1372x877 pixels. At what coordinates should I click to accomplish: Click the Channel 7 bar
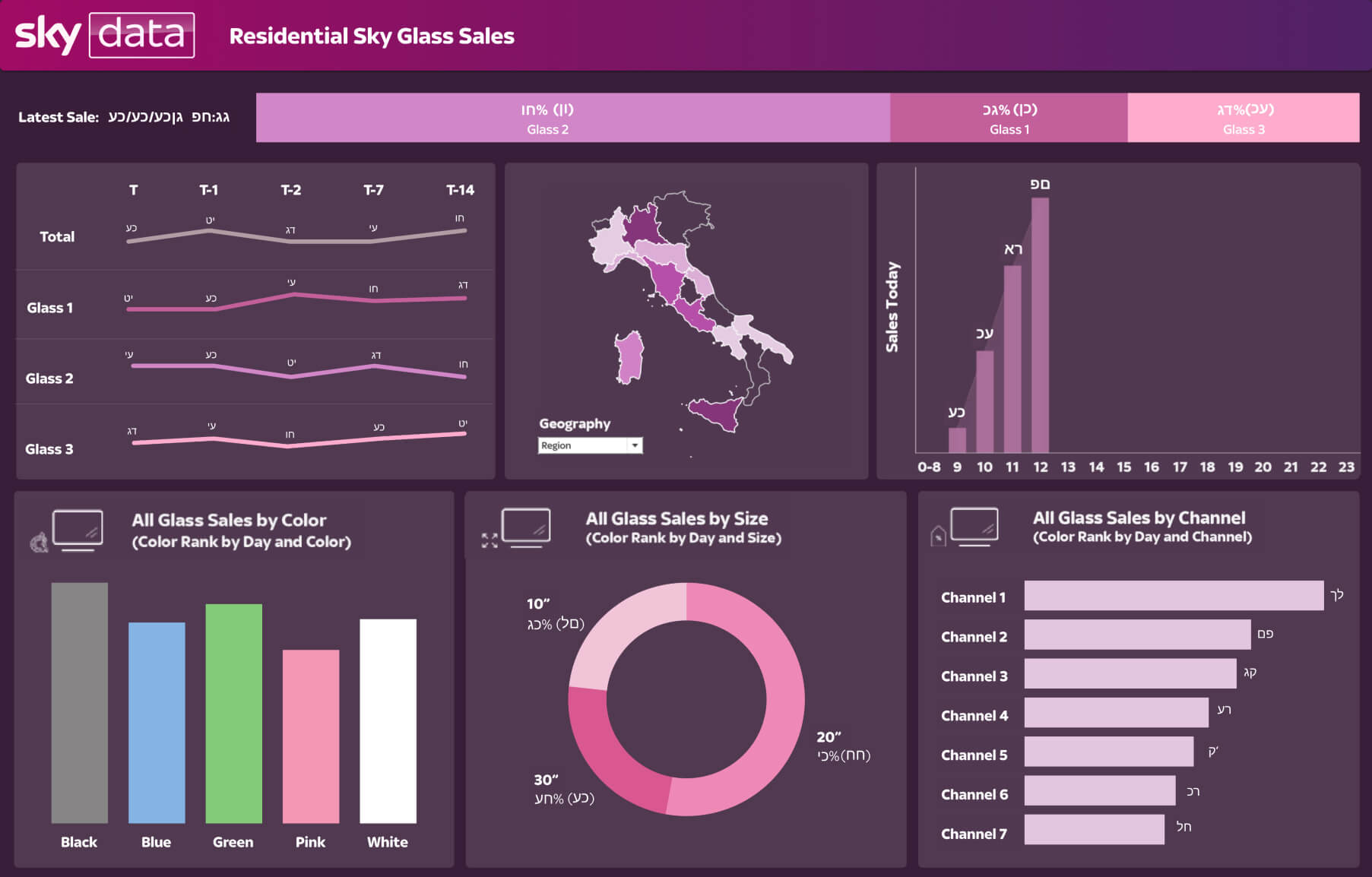[x=1095, y=830]
